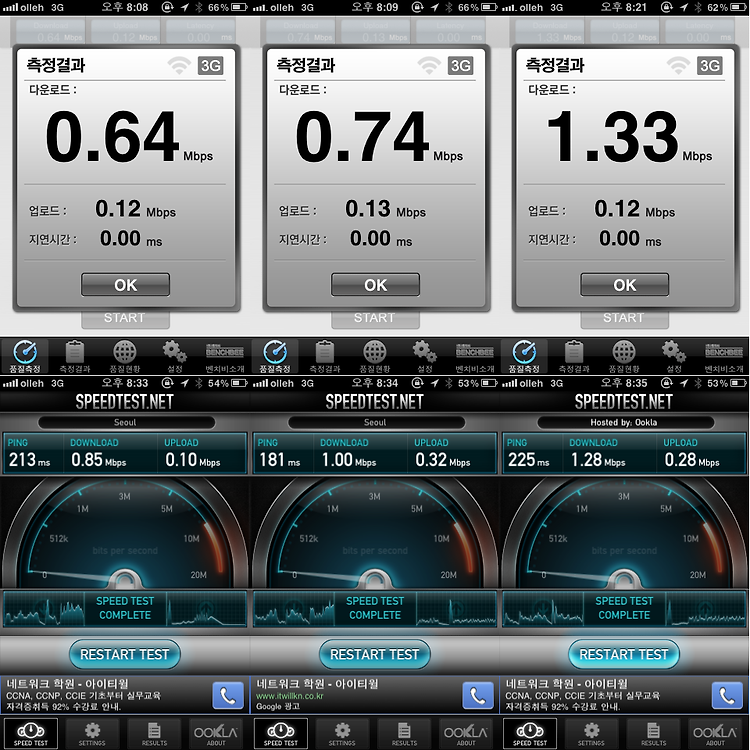Tap OK on the 1.33 Mbps result dialog

(x=625, y=285)
